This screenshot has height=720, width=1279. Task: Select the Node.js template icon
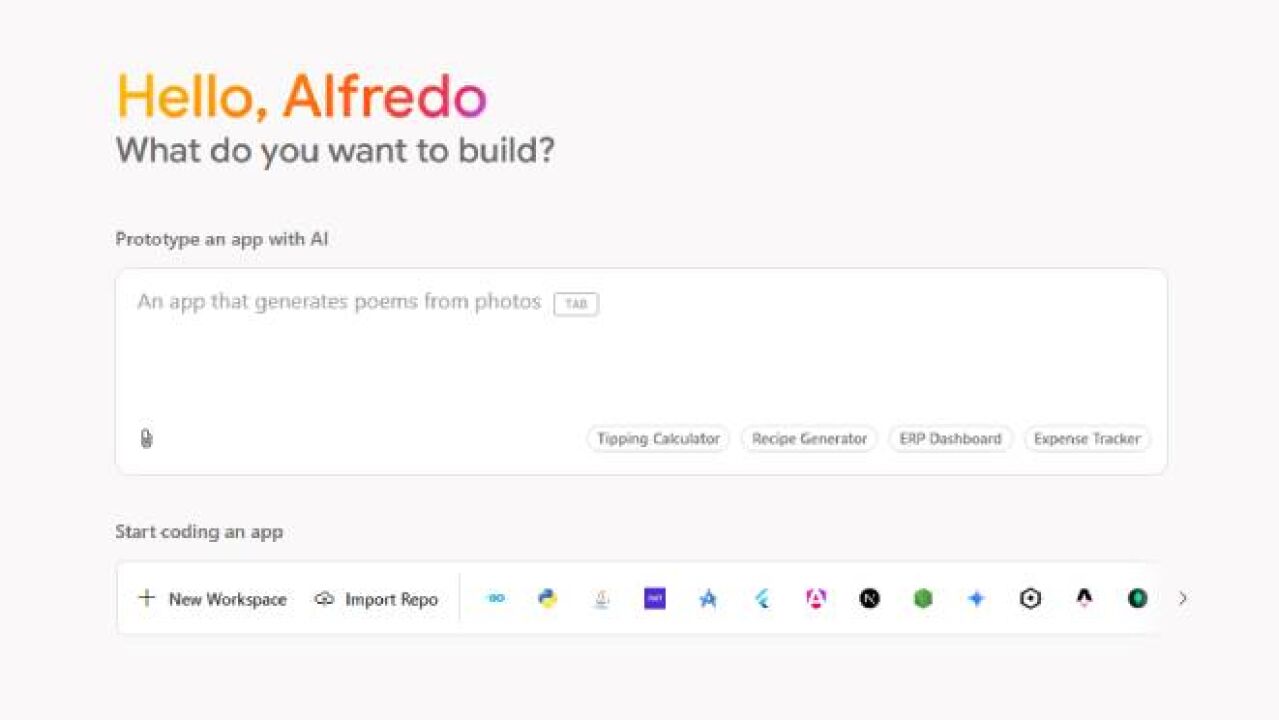(x=923, y=598)
